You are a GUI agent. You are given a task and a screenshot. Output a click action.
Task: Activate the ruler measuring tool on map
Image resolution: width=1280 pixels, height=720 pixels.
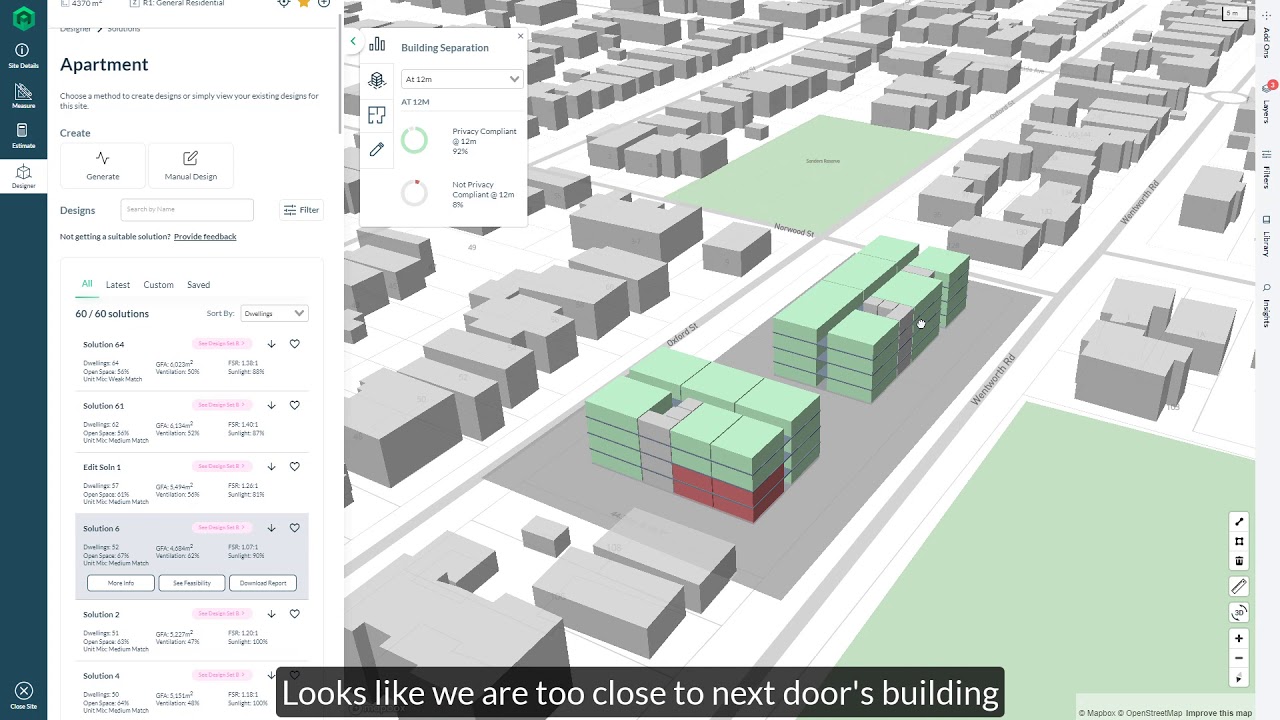coord(1239,587)
